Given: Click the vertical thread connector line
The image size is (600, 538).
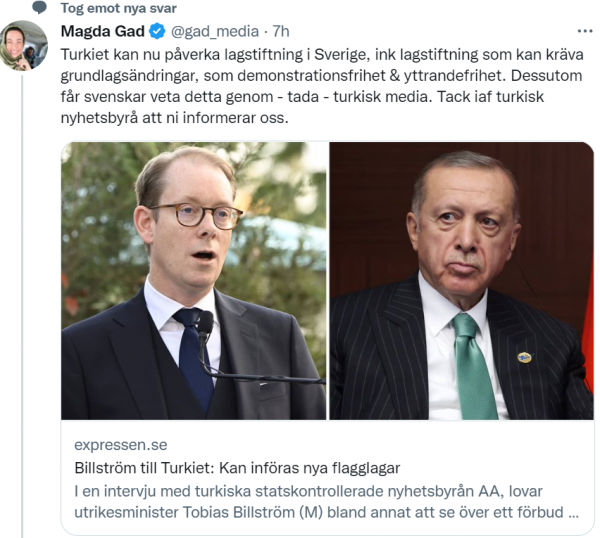Looking at the screenshot, I should (x=22, y=306).
